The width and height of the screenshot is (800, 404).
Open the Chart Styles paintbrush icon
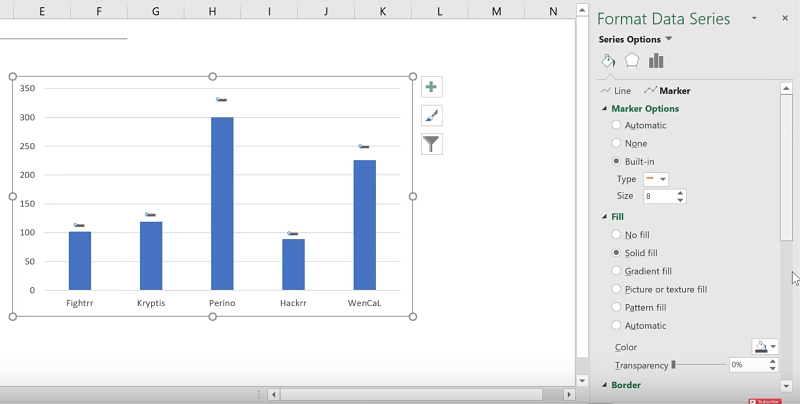[431, 115]
